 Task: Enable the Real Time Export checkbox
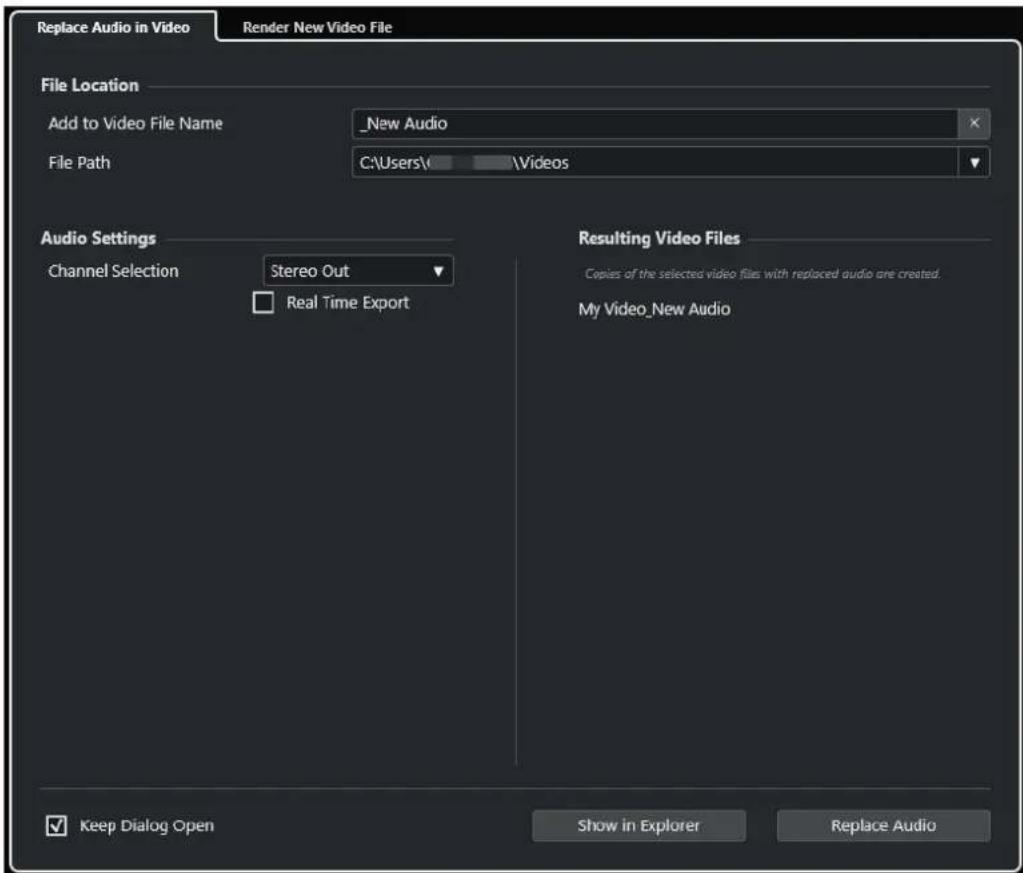263,303
